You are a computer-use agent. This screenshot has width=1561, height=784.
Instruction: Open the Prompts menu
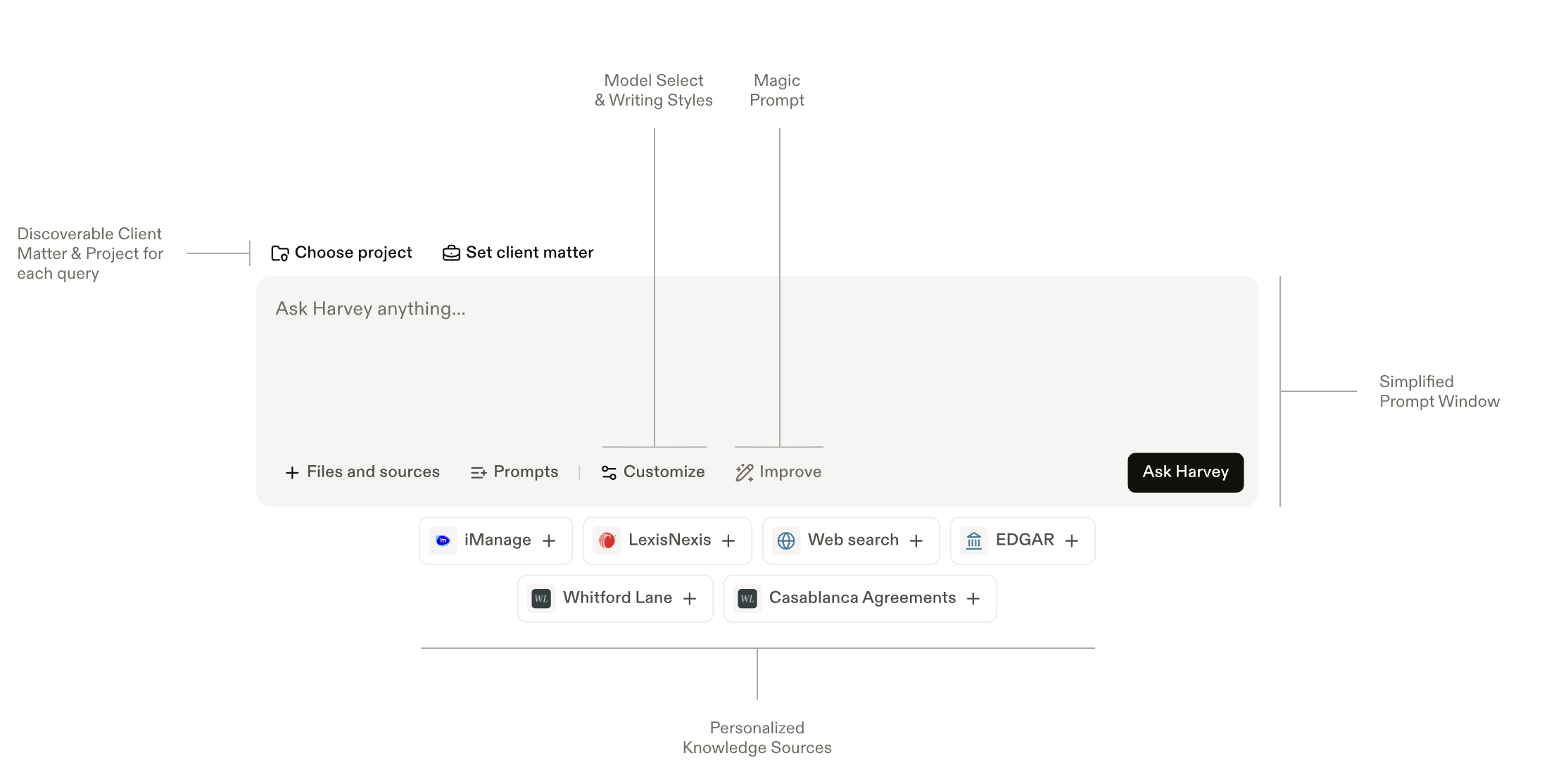pyautogui.click(x=514, y=472)
